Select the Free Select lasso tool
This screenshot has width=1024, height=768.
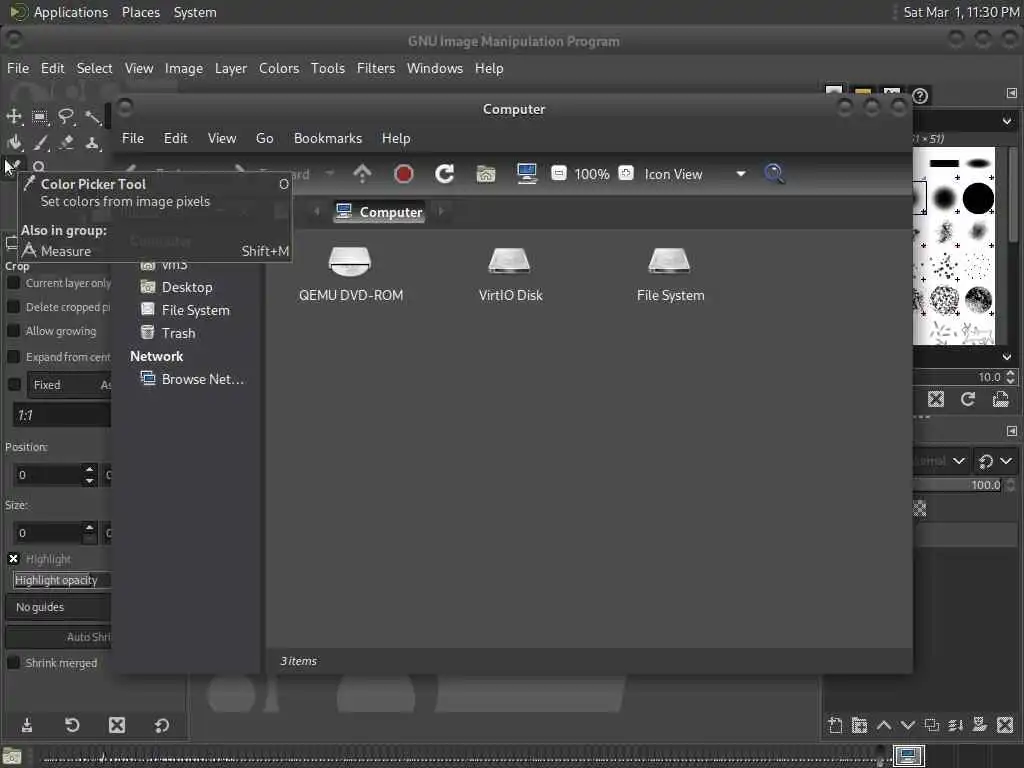(66, 117)
